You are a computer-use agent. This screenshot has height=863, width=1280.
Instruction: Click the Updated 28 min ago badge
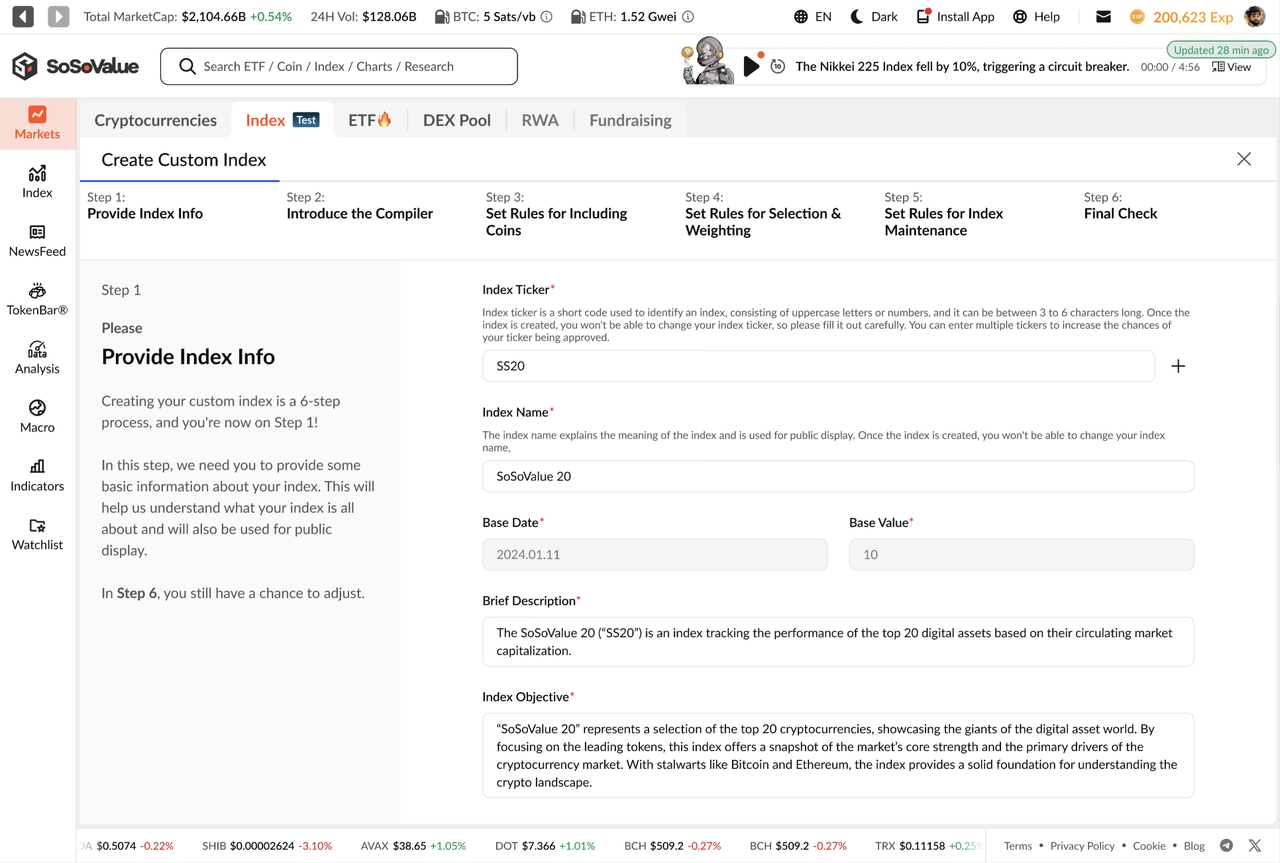pos(1221,49)
